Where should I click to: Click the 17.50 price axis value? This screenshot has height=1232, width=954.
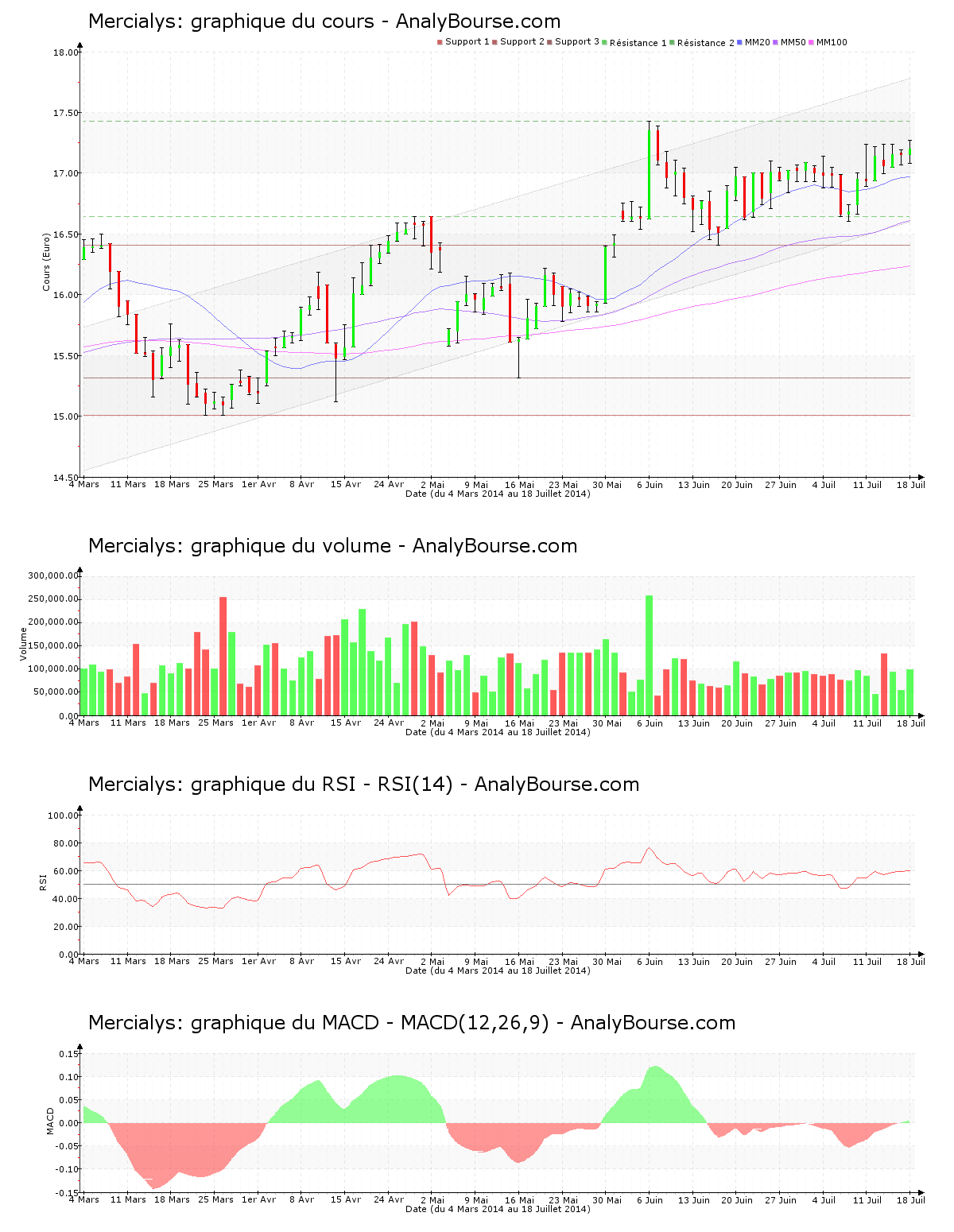coord(66,113)
